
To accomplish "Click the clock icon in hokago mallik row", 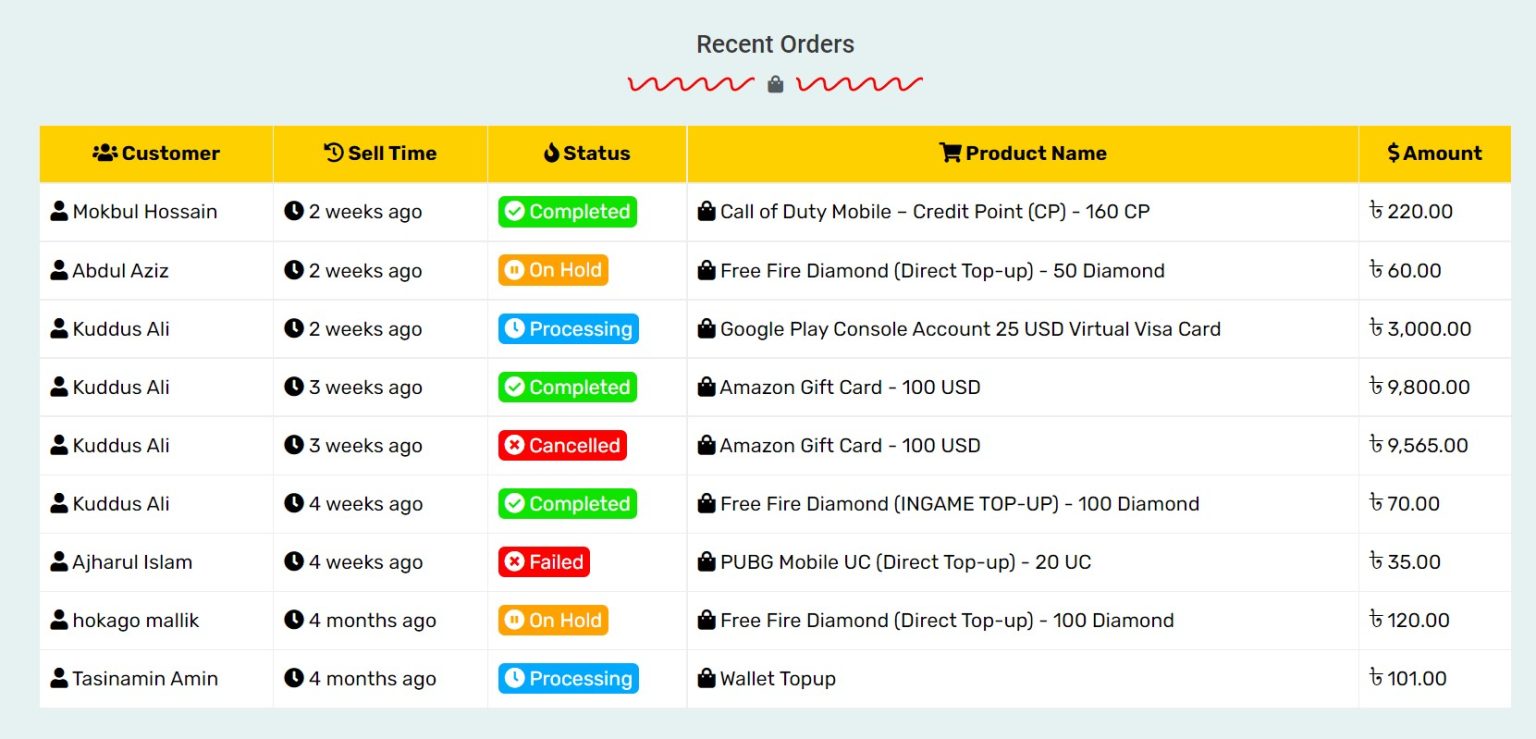I will pos(294,620).
